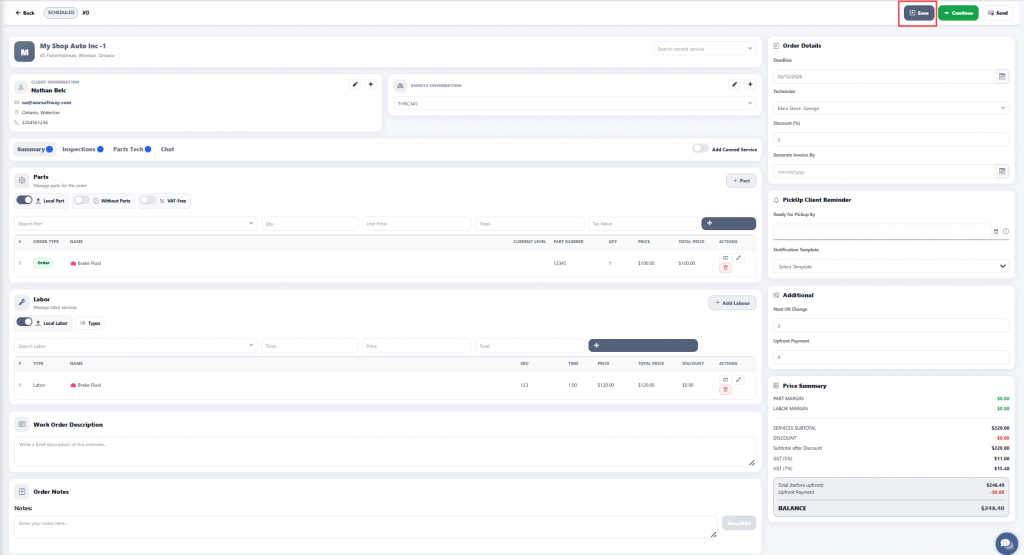
Task: Turn on Add Canned Service toggle
Action: pos(700,149)
